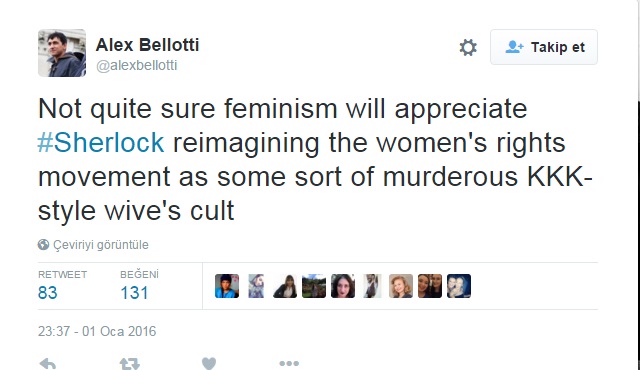The width and height of the screenshot is (640, 370).
Task: Open the #Sherlock hashtag
Action: click(x=101, y=142)
